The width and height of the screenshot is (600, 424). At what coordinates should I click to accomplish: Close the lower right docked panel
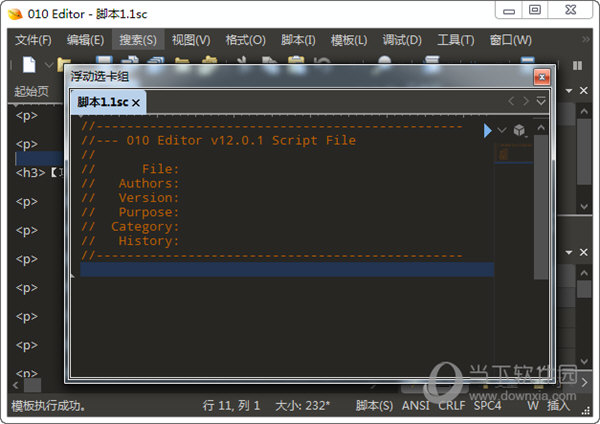pyautogui.click(x=584, y=253)
